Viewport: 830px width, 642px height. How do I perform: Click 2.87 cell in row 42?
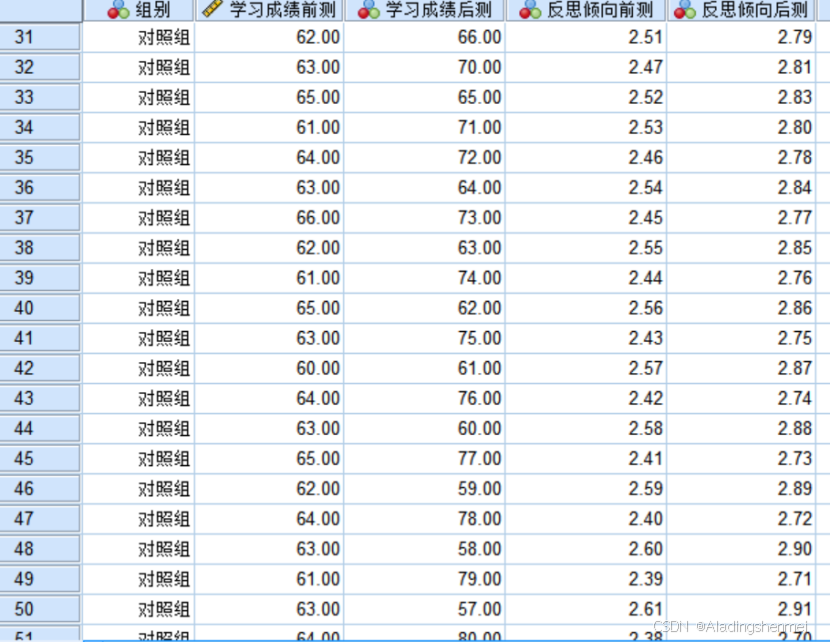coord(742,368)
